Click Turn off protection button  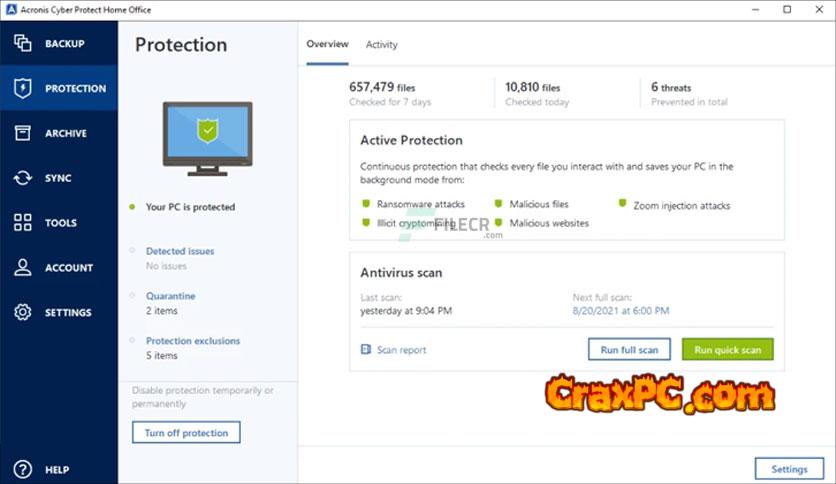(x=186, y=432)
